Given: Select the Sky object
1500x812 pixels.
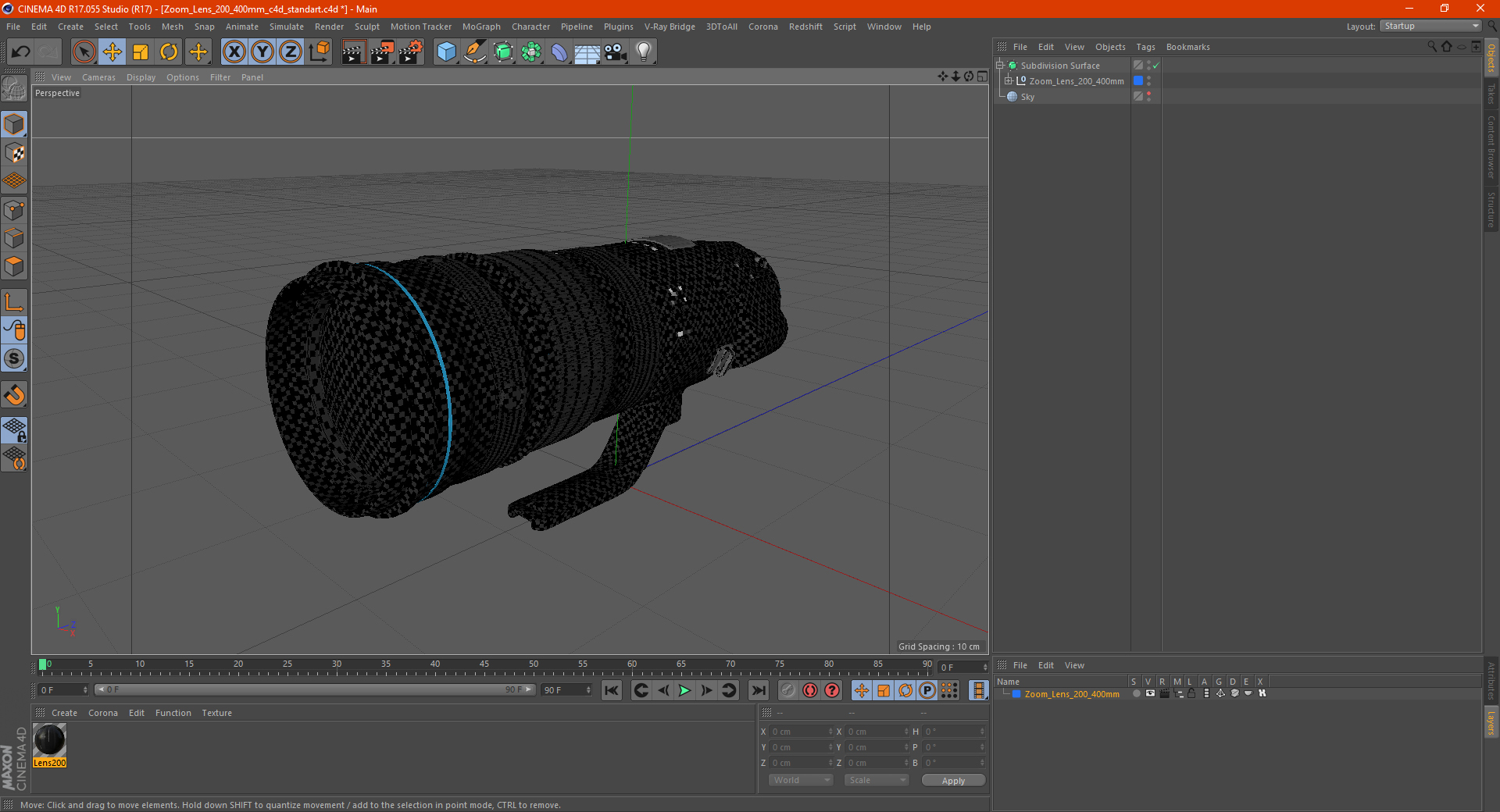Looking at the screenshot, I should click(1027, 97).
